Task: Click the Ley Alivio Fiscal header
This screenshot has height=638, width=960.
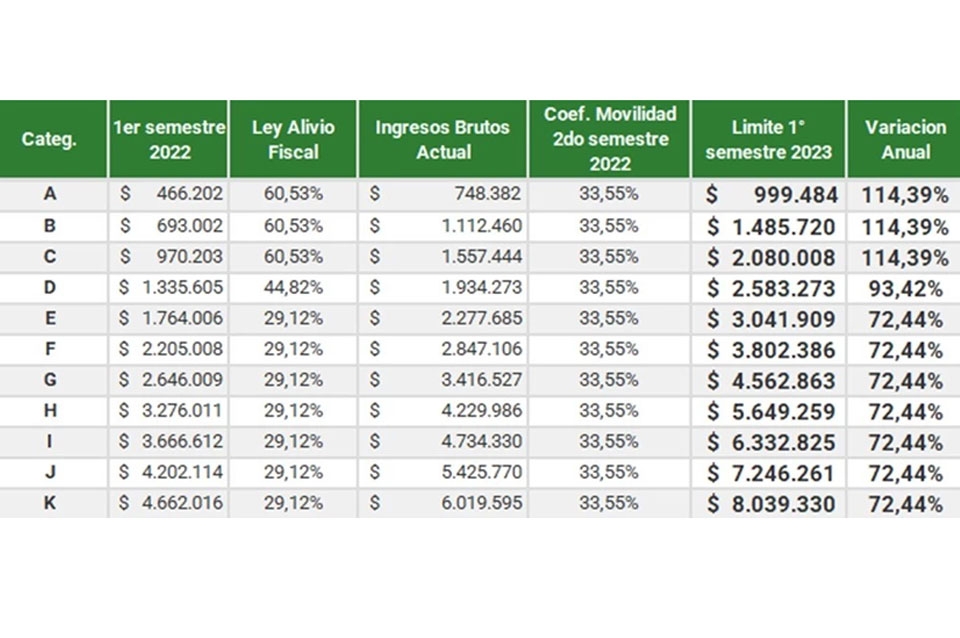Action: 292,139
